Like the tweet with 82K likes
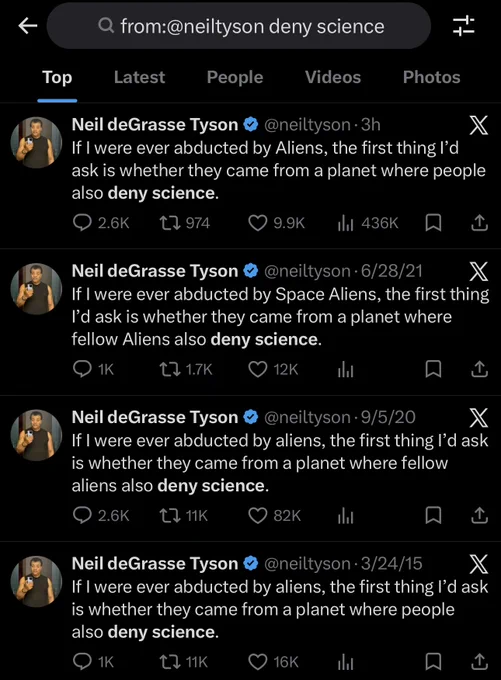The height and width of the screenshot is (680, 501). [x=257, y=516]
